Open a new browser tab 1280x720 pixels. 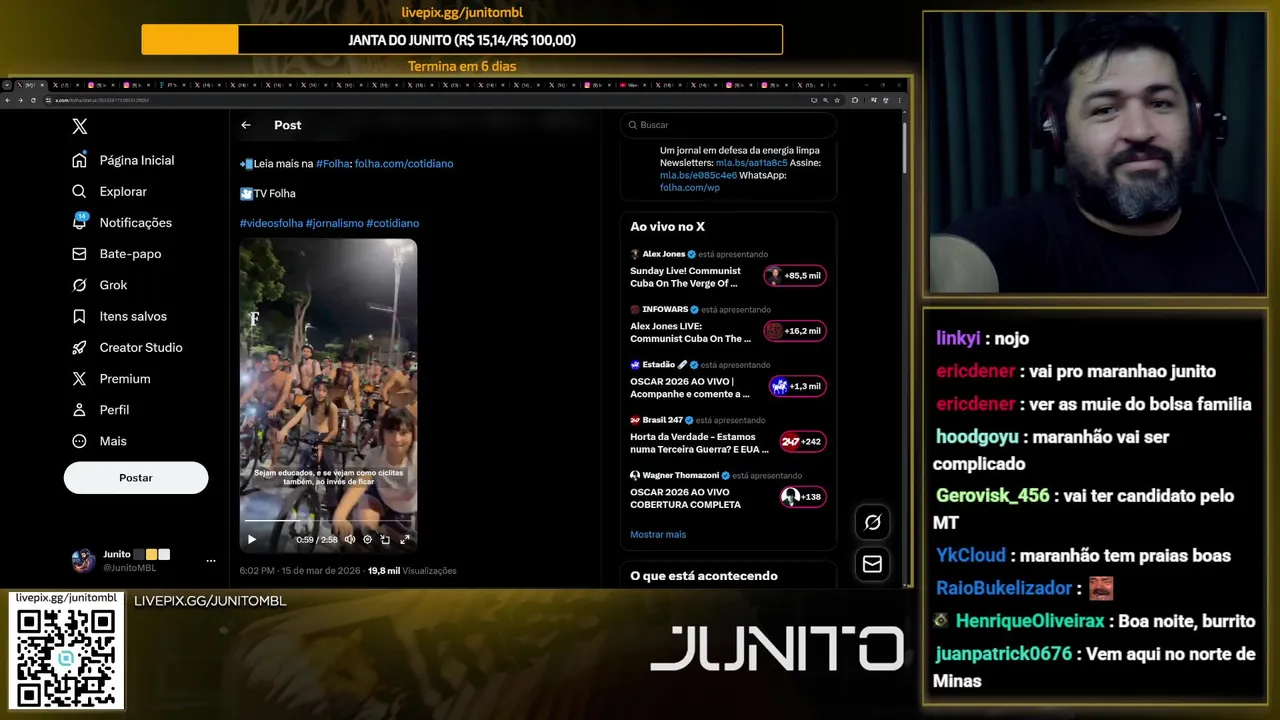pos(837,85)
